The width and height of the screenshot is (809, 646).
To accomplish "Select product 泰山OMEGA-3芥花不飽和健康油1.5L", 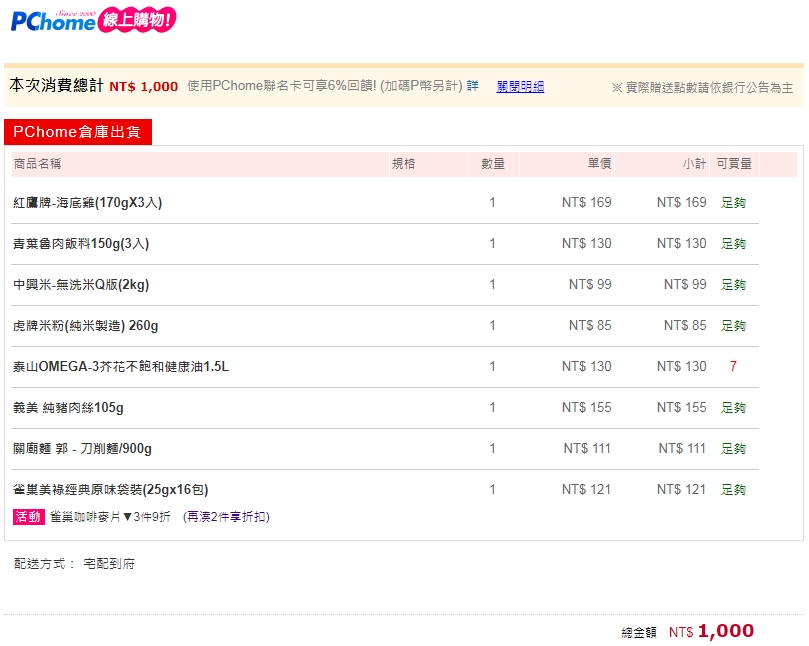I will click(121, 366).
